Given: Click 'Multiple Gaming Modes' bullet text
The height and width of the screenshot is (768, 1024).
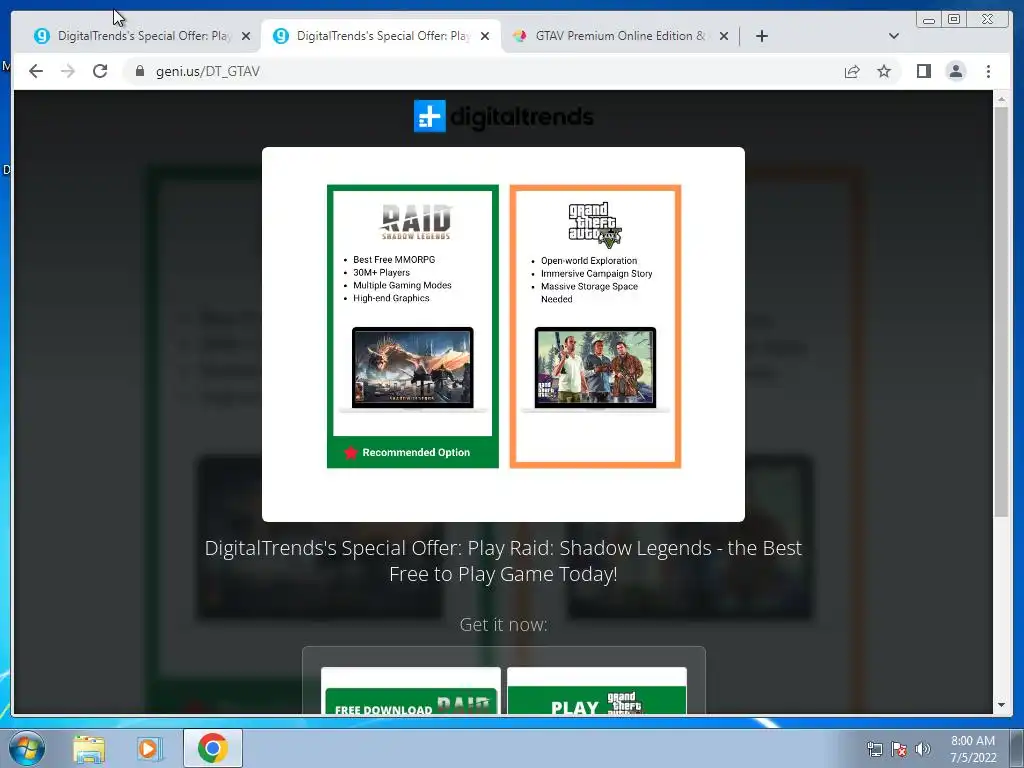Looking at the screenshot, I should coord(402,285).
